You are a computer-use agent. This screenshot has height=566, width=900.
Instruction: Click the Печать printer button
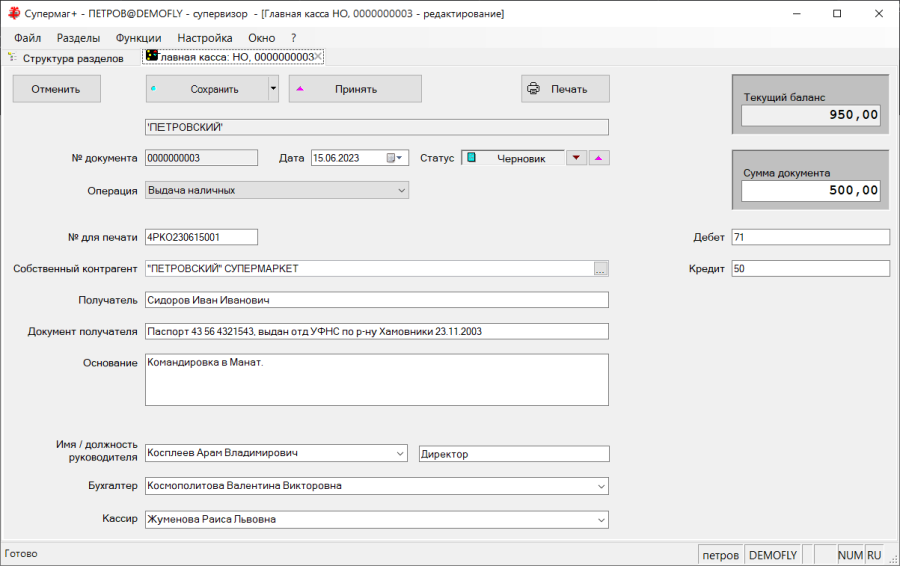coord(565,89)
